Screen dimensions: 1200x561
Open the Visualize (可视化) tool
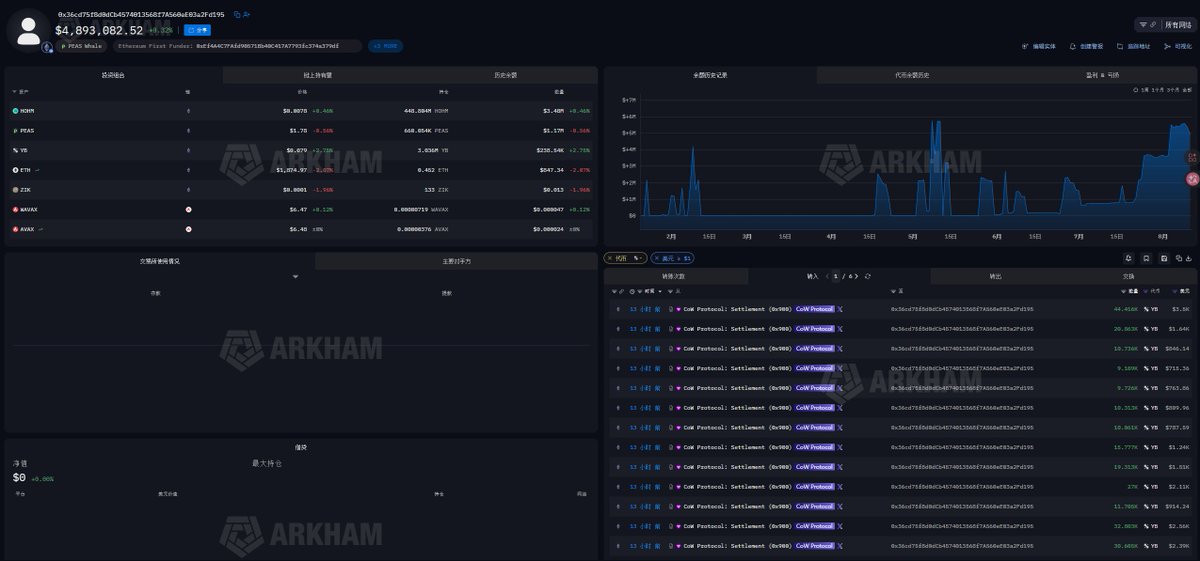tap(1178, 46)
